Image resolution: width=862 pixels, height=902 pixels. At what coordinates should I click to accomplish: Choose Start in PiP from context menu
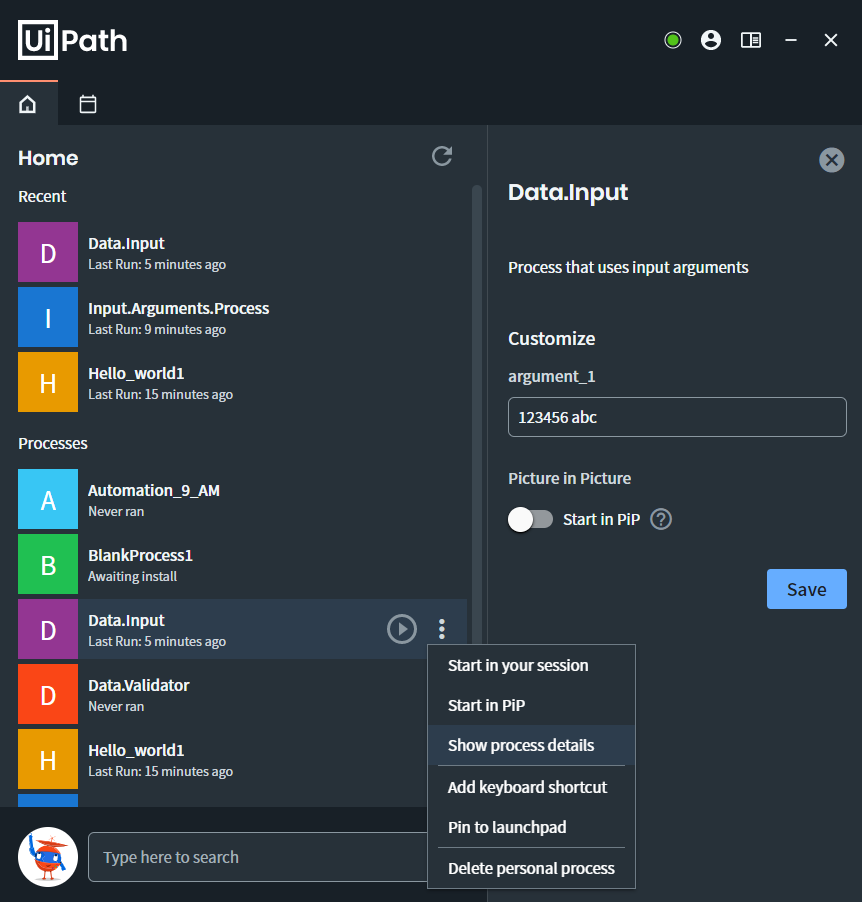pyautogui.click(x=531, y=705)
